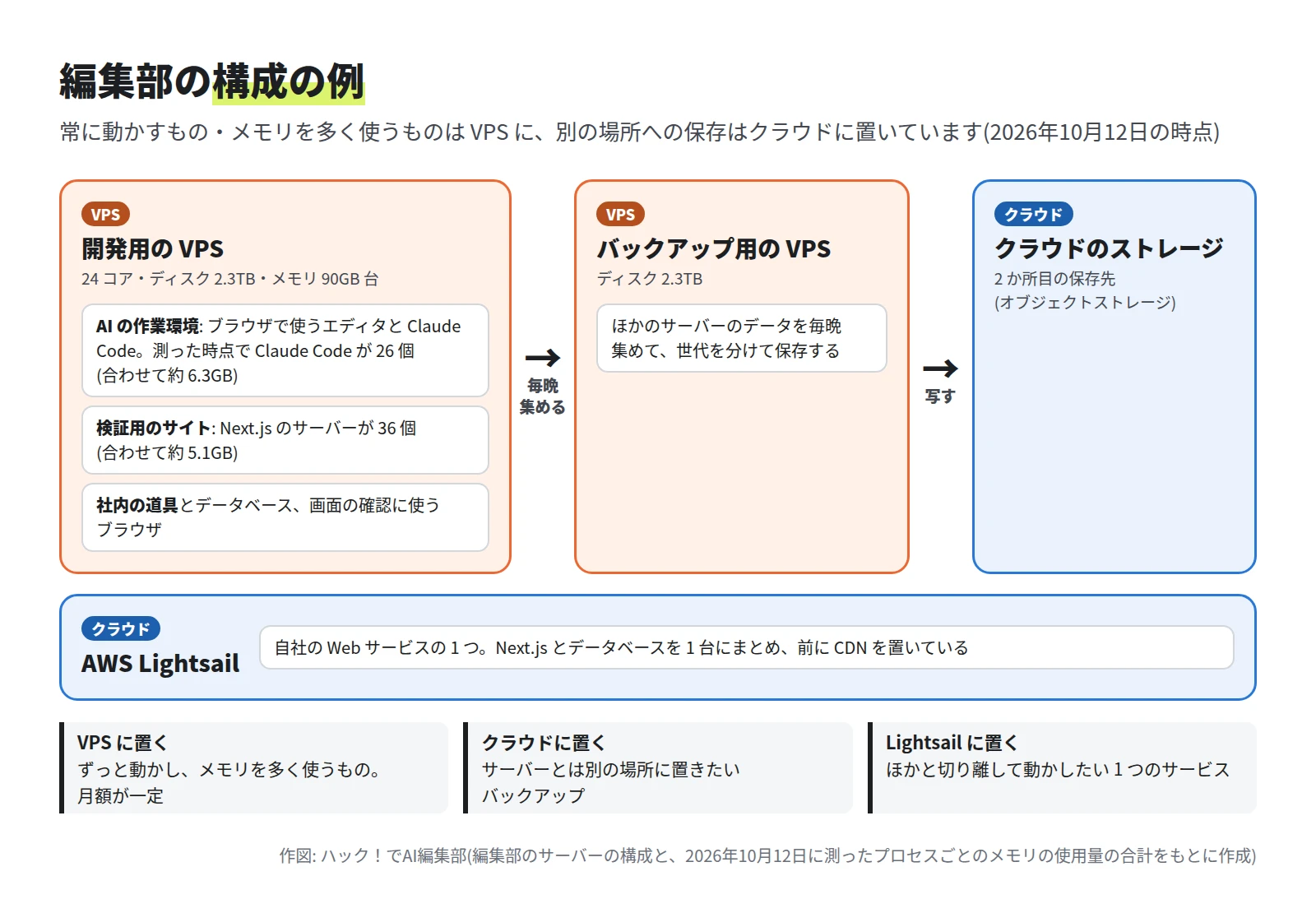Click the text (オブジェクトストレージ)
This screenshot has width=1316, height=913.
[1085, 303]
